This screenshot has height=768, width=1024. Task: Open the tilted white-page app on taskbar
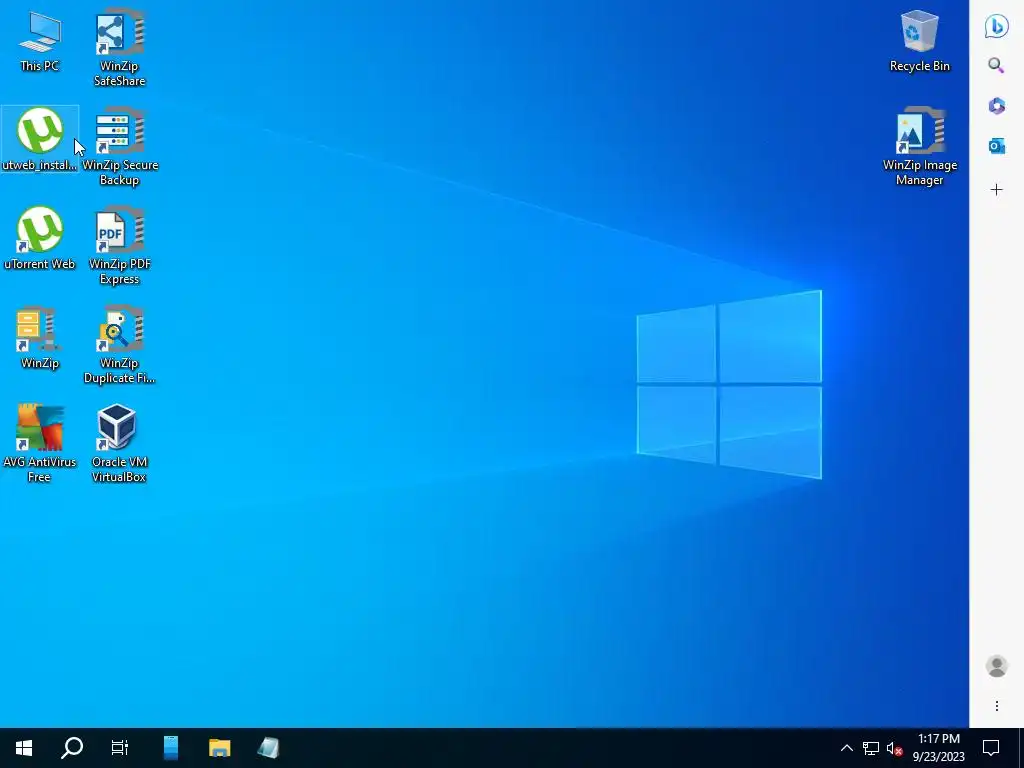(x=268, y=748)
